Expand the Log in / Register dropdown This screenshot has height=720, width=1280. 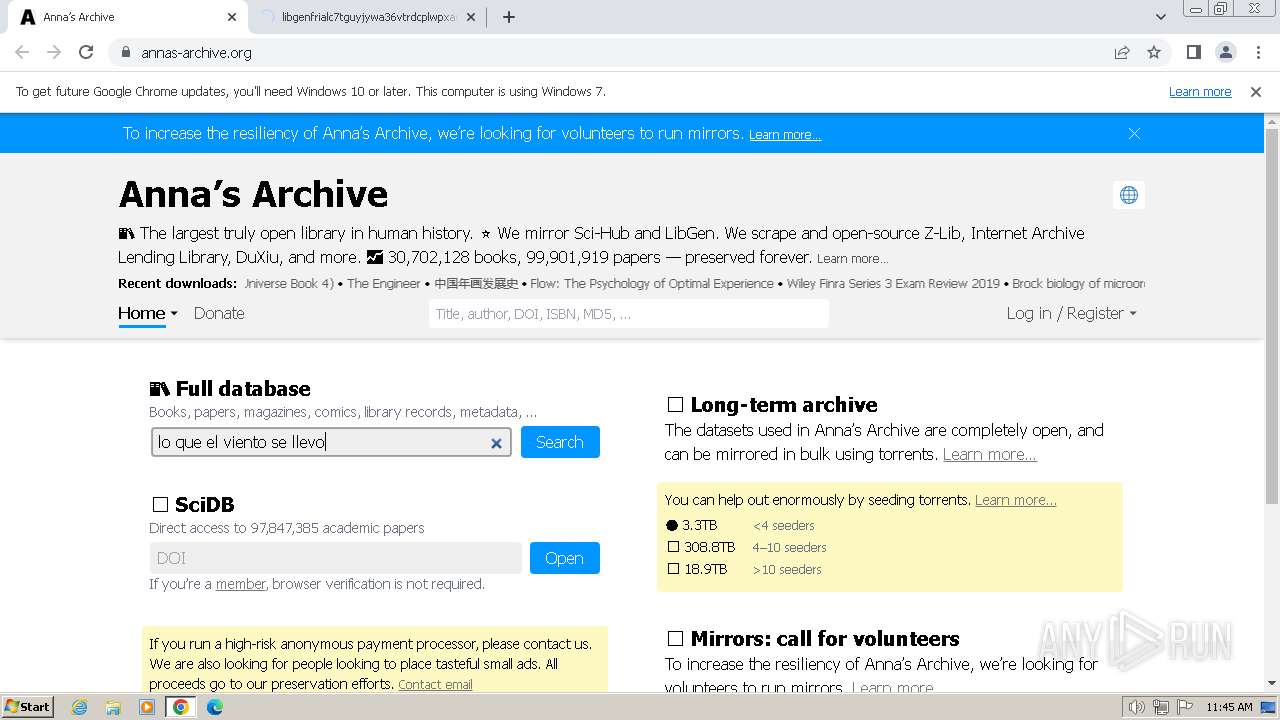1071,313
